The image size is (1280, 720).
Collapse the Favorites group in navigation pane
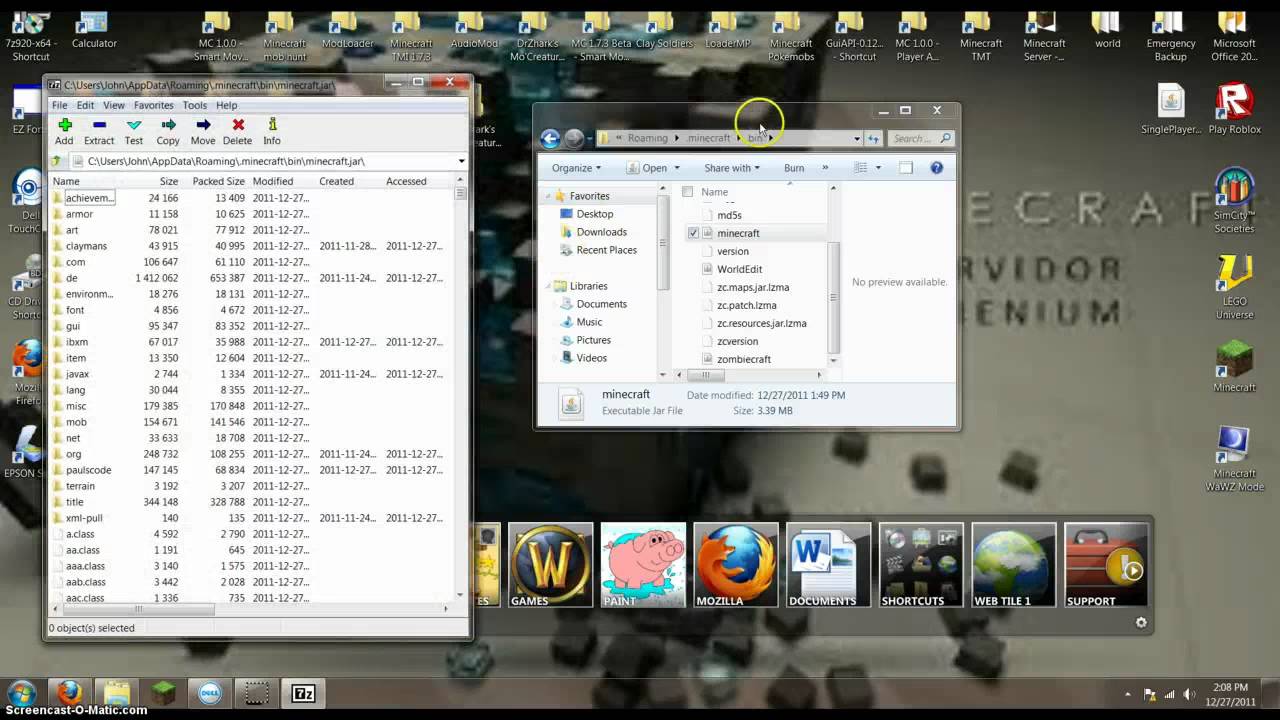549,196
